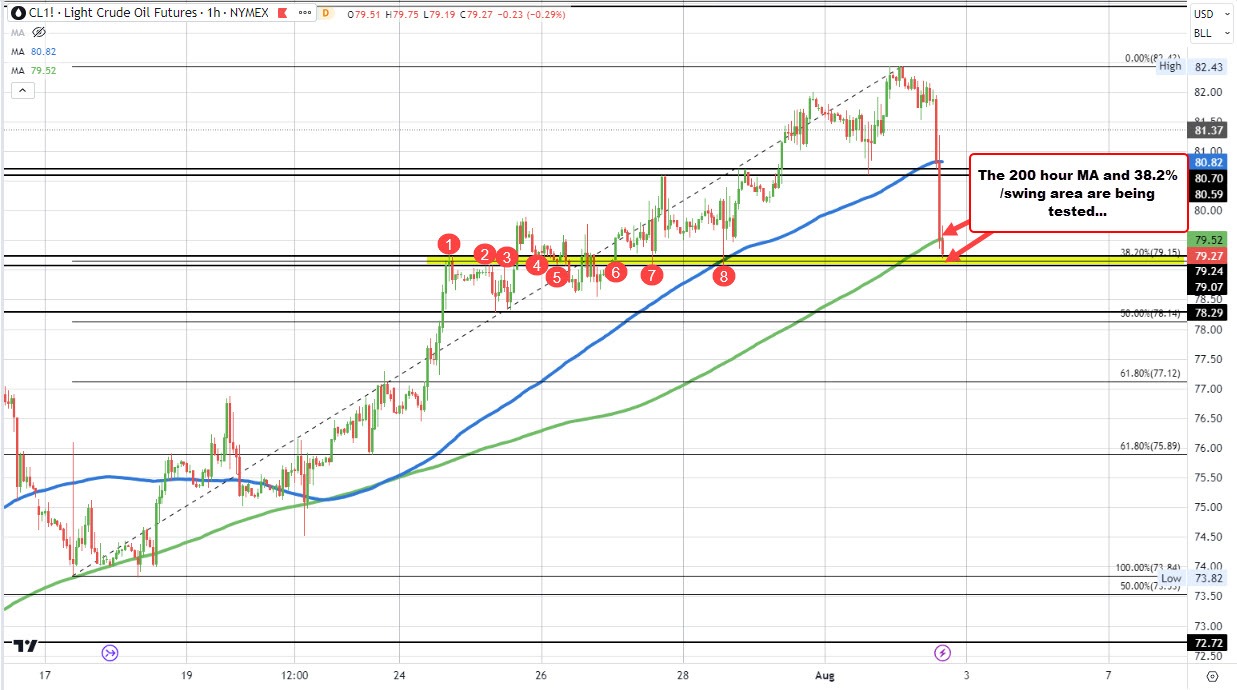Collapse the indicator legend with the chevron
The image size is (1237, 690).
(x=22, y=90)
